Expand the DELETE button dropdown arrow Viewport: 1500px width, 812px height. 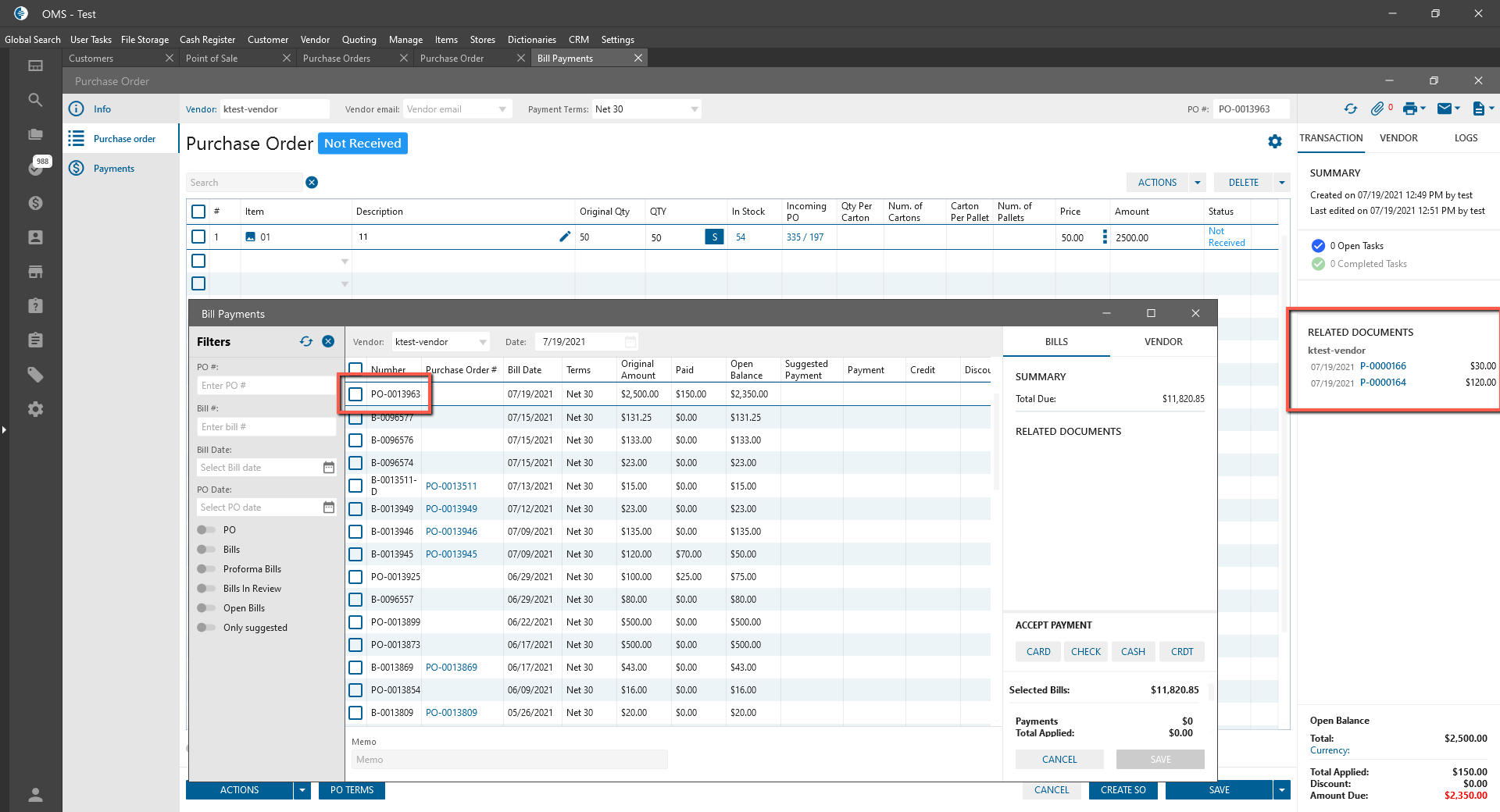(1281, 183)
